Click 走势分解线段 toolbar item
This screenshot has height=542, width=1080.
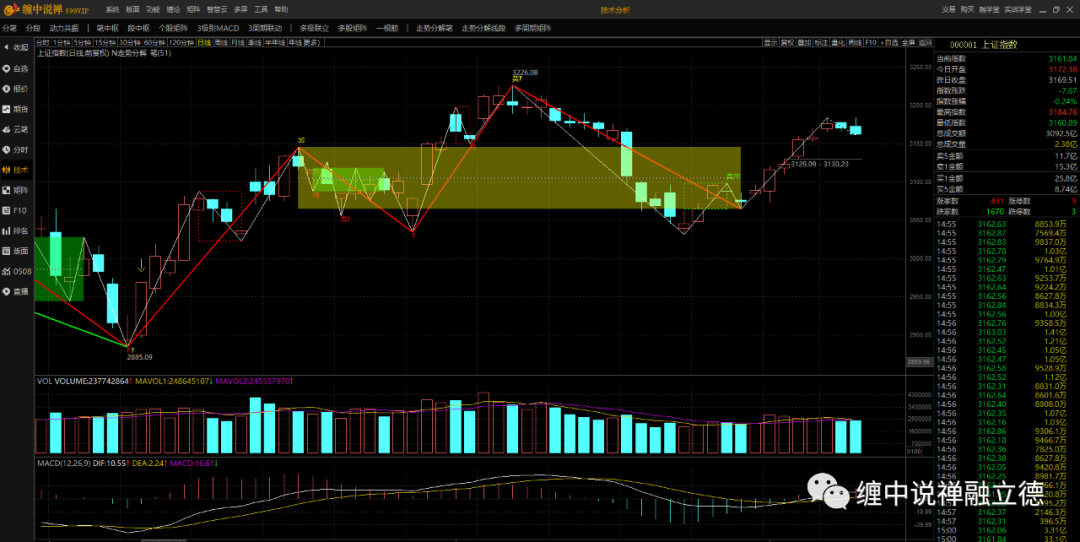(x=484, y=28)
